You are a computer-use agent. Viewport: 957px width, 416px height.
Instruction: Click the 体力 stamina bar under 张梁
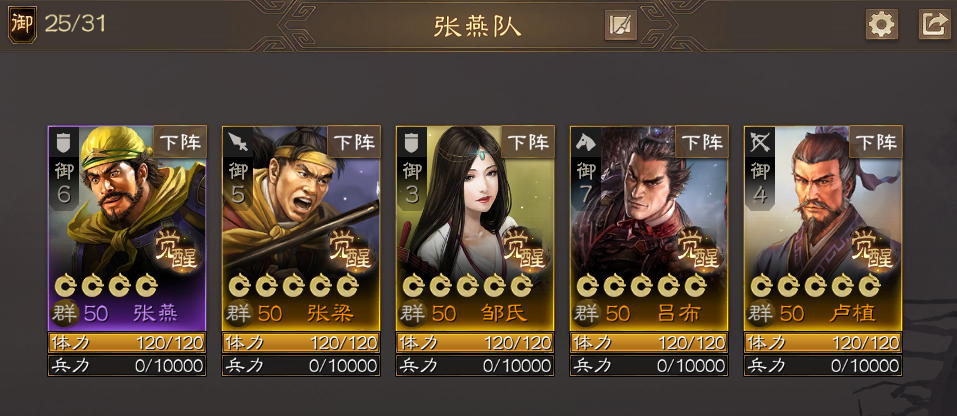301,342
